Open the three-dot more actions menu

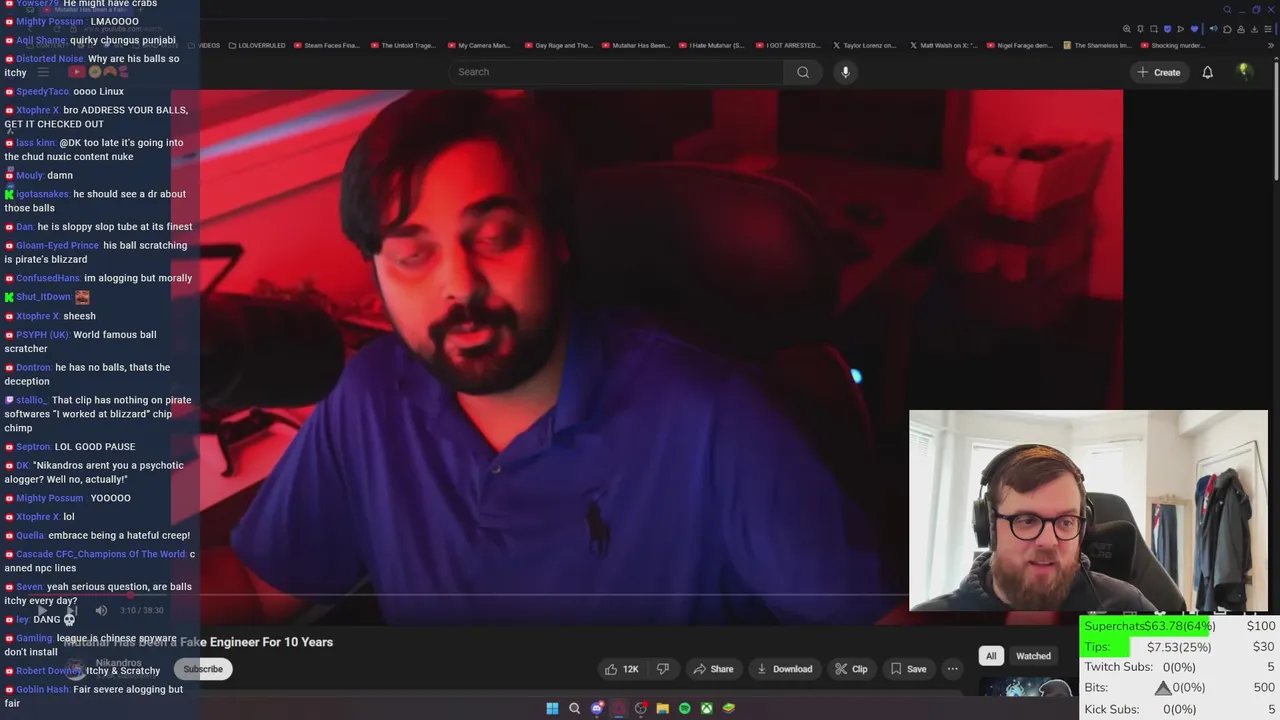pos(952,669)
